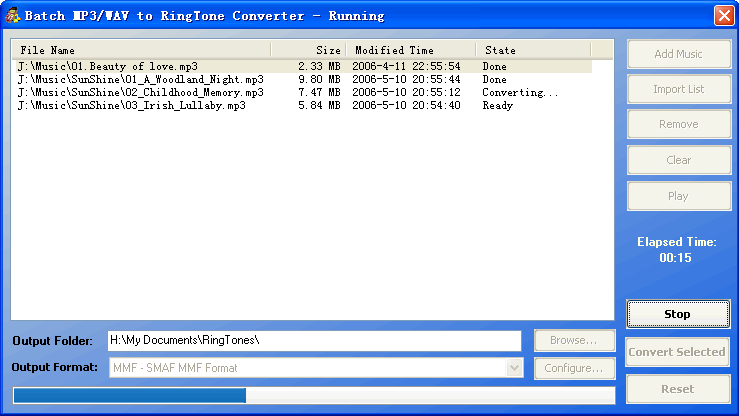This screenshot has width=739, height=416.
Task: Click the Browse... button
Action: click(575, 340)
